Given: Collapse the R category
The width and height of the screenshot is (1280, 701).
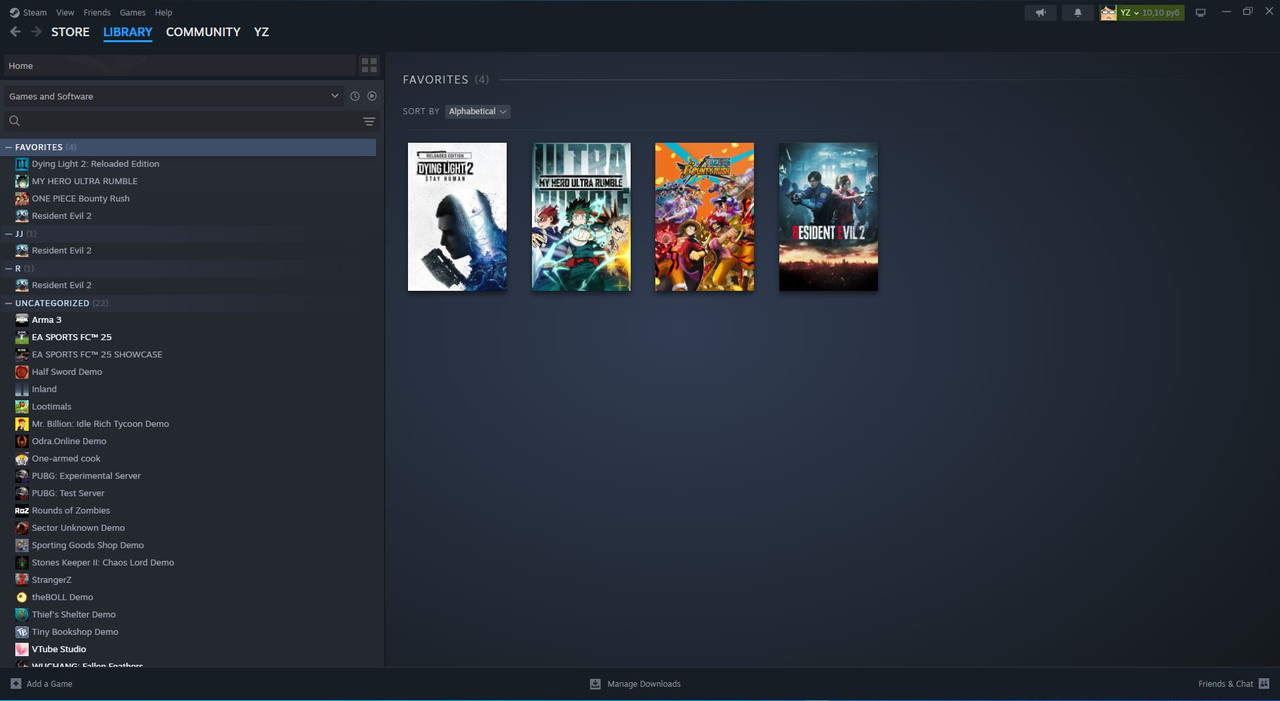Looking at the screenshot, I should [9, 268].
